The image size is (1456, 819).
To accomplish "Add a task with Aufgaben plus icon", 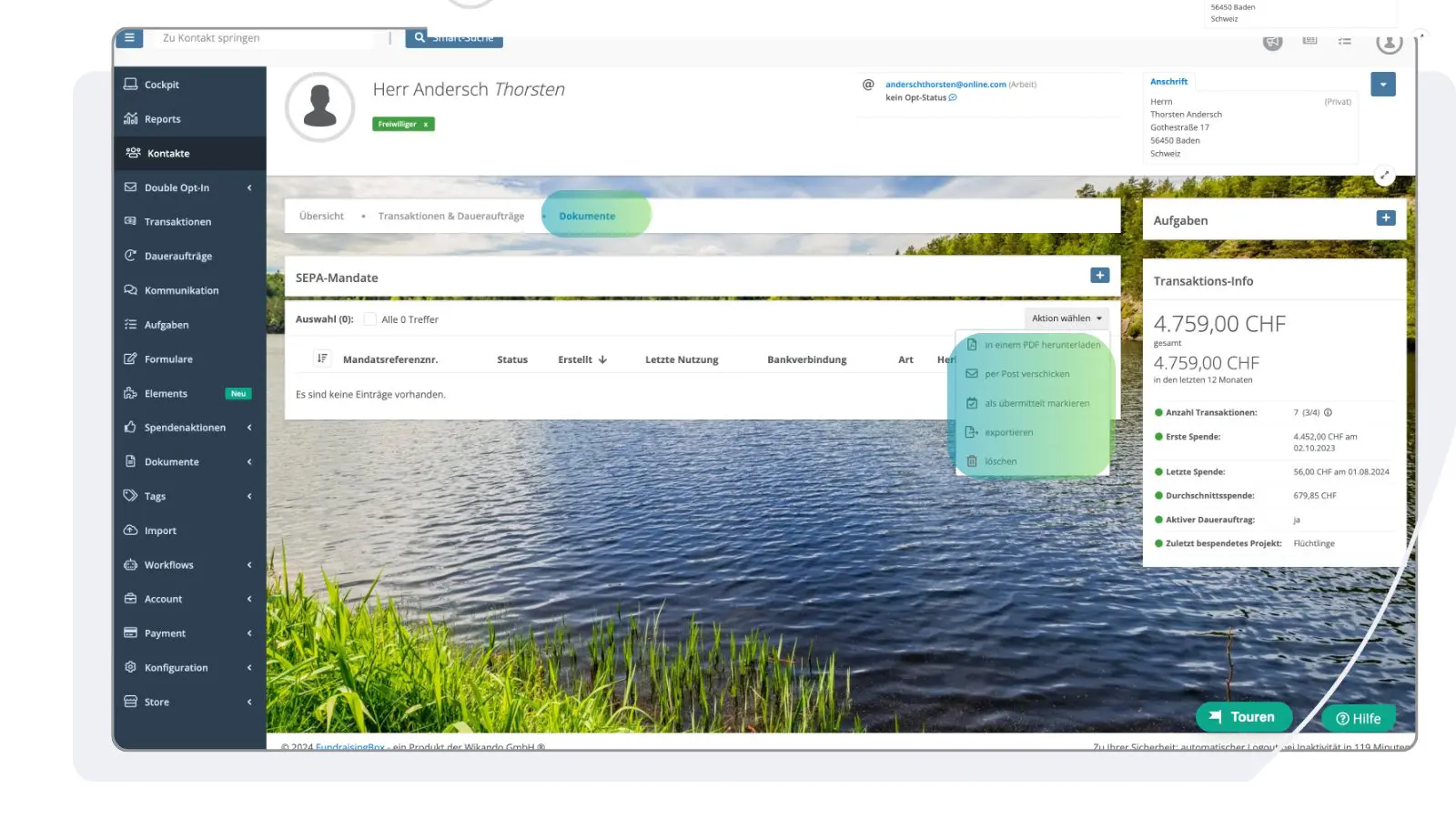I will tap(1385, 218).
